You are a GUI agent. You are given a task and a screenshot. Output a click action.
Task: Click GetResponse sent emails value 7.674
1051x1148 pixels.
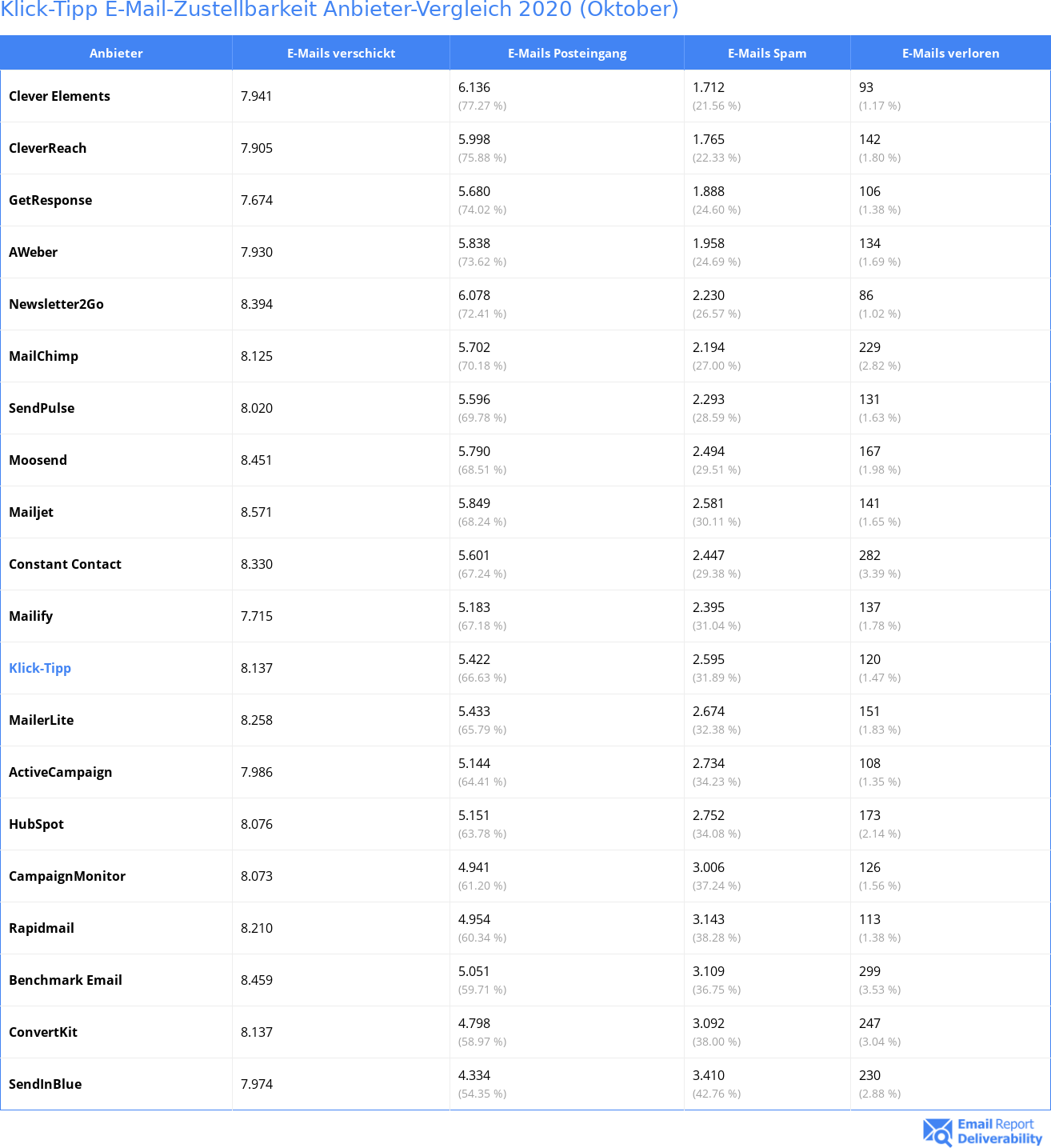(257, 200)
